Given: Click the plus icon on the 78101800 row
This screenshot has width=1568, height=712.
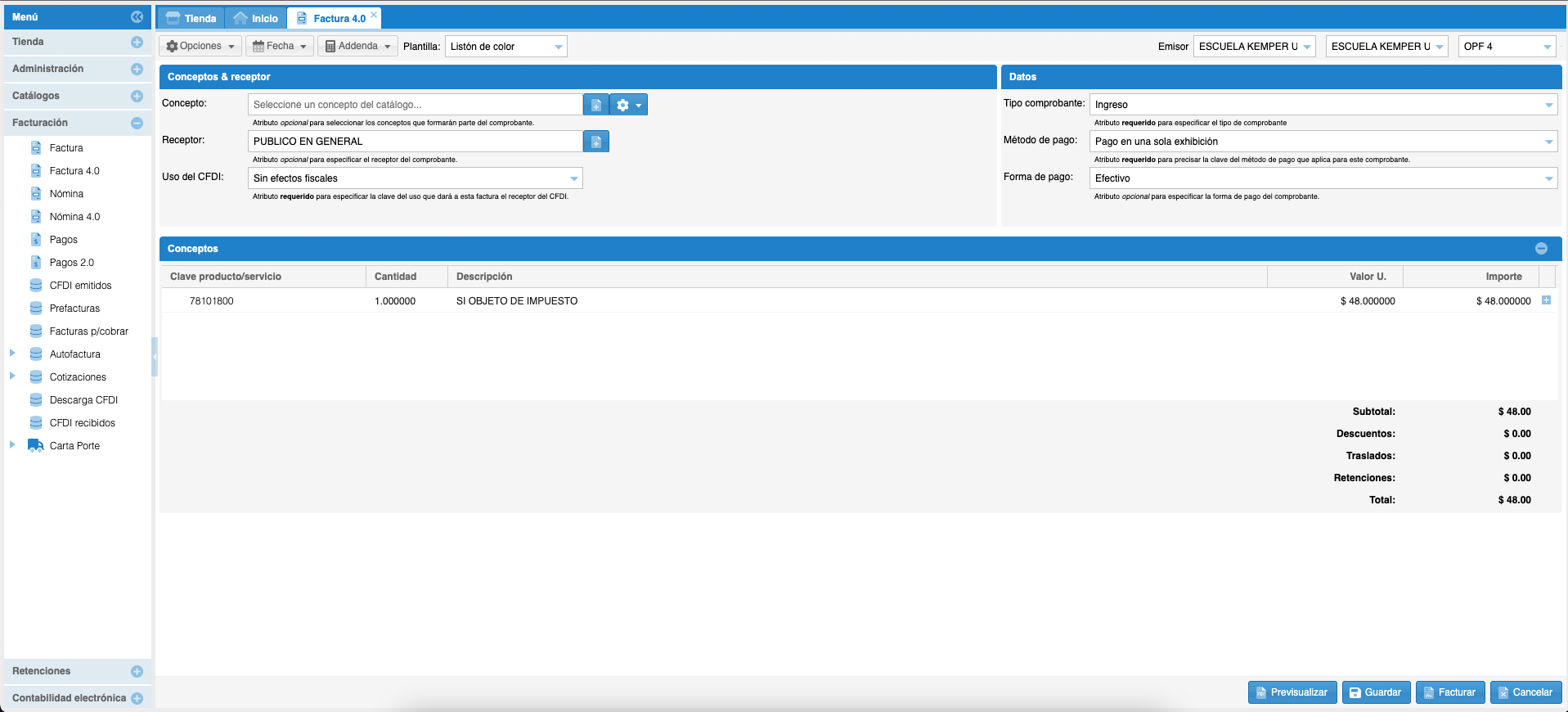Looking at the screenshot, I should (x=1546, y=300).
